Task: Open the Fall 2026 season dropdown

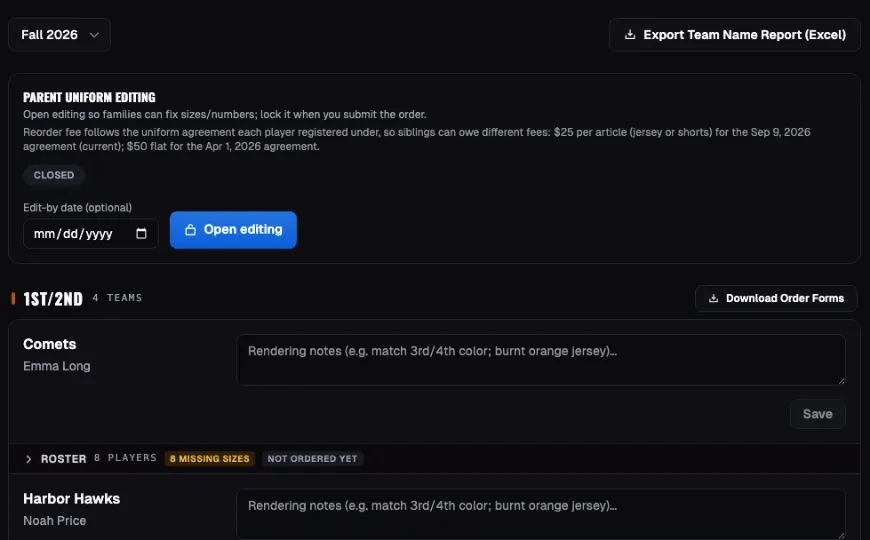Action: coord(59,35)
